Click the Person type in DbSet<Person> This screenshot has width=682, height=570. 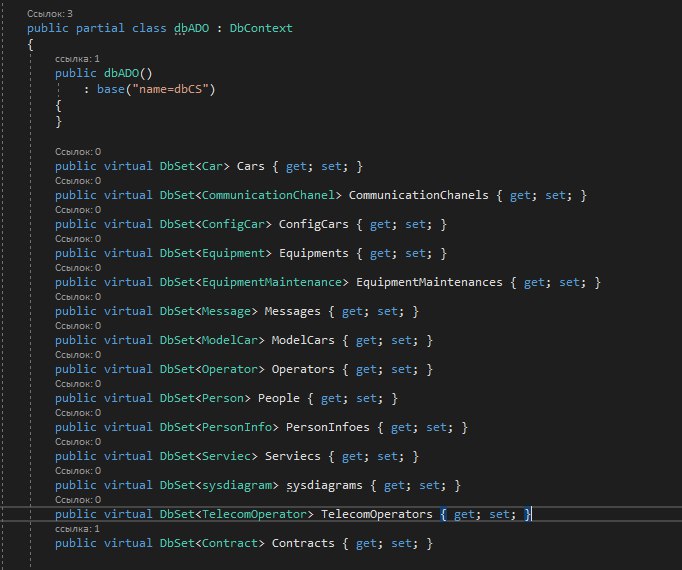(x=223, y=398)
